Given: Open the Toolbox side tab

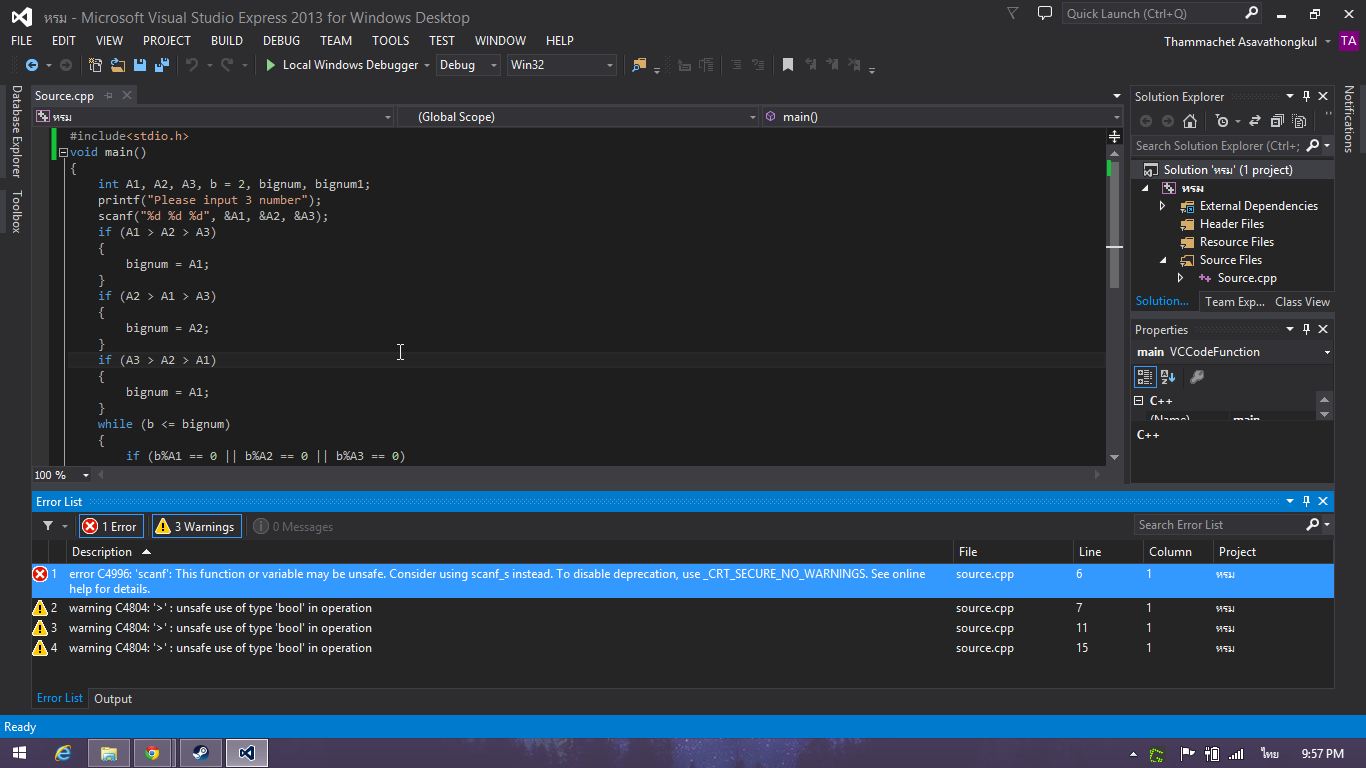Looking at the screenshot, I should [x=16, y=211].
